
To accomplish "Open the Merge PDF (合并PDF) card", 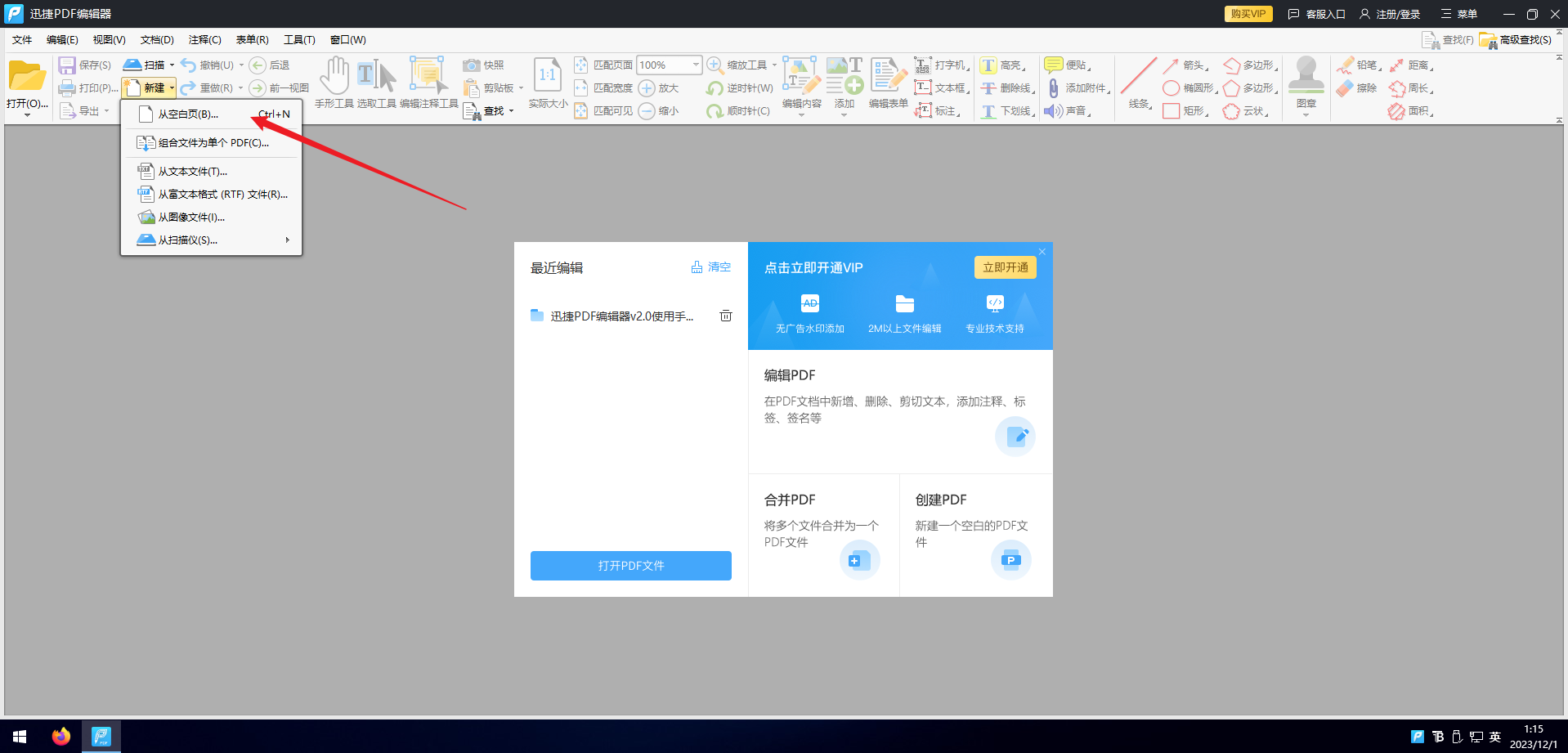I will click(824, 536).
